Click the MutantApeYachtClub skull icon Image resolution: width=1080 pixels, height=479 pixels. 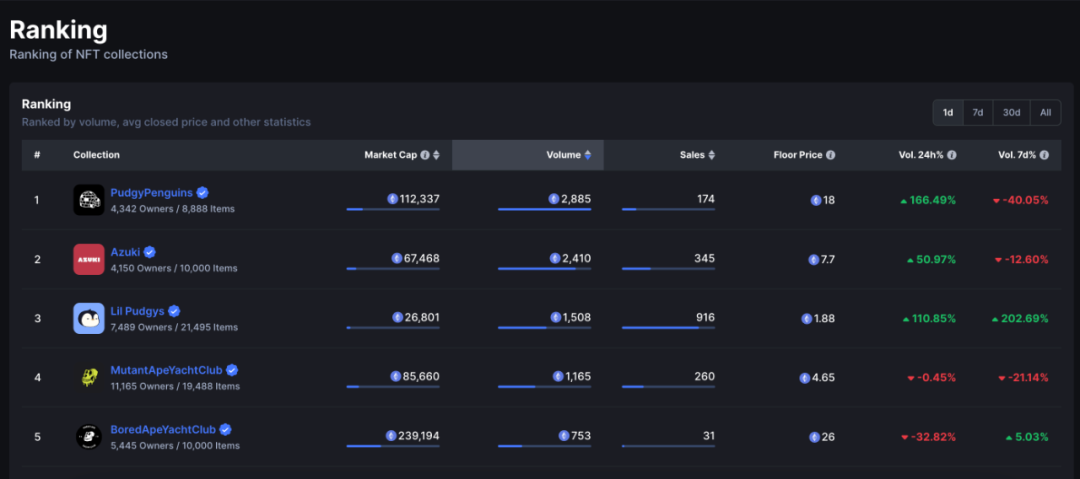[x=89, y=377]
